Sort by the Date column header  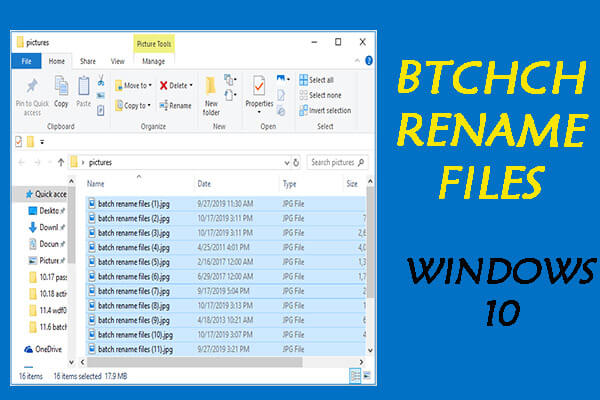[x=204, y=184]
